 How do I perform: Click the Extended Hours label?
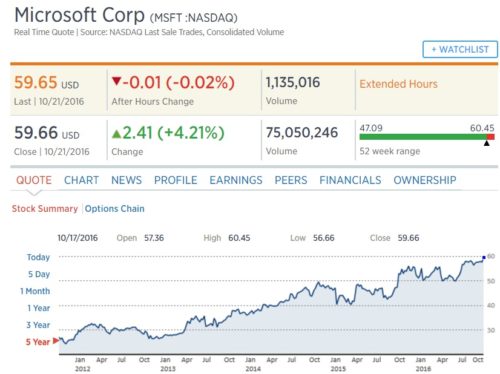398,84
